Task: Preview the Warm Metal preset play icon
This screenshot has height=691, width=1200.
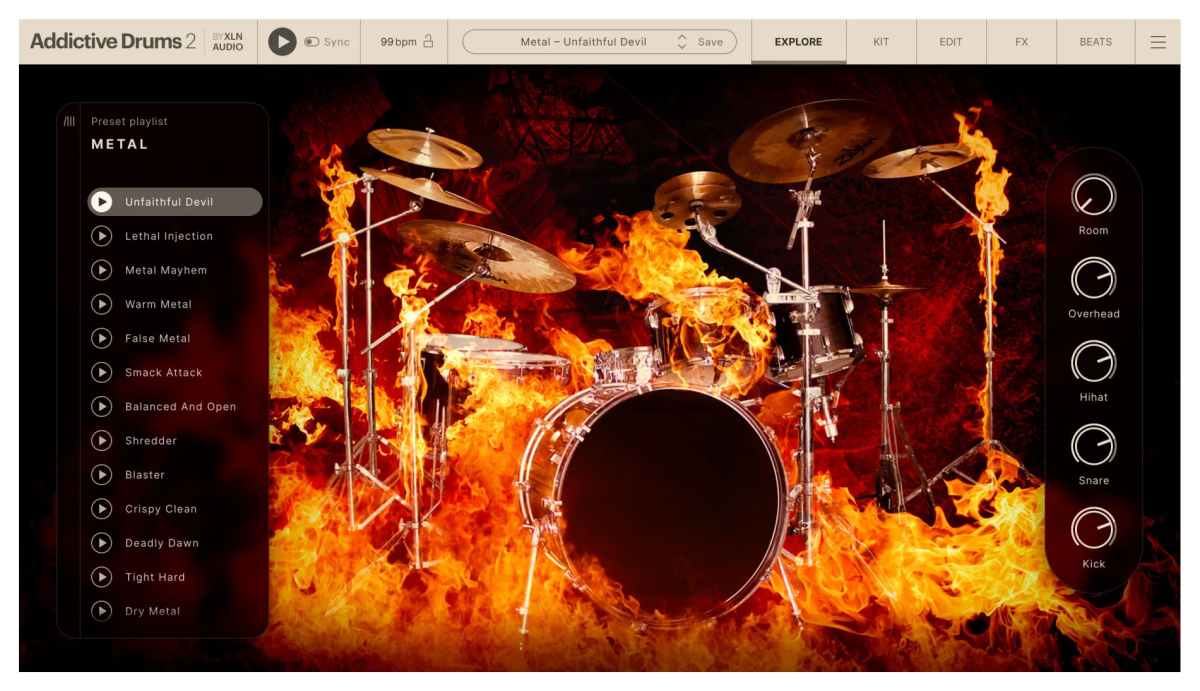Action: (x=101, y=304)
